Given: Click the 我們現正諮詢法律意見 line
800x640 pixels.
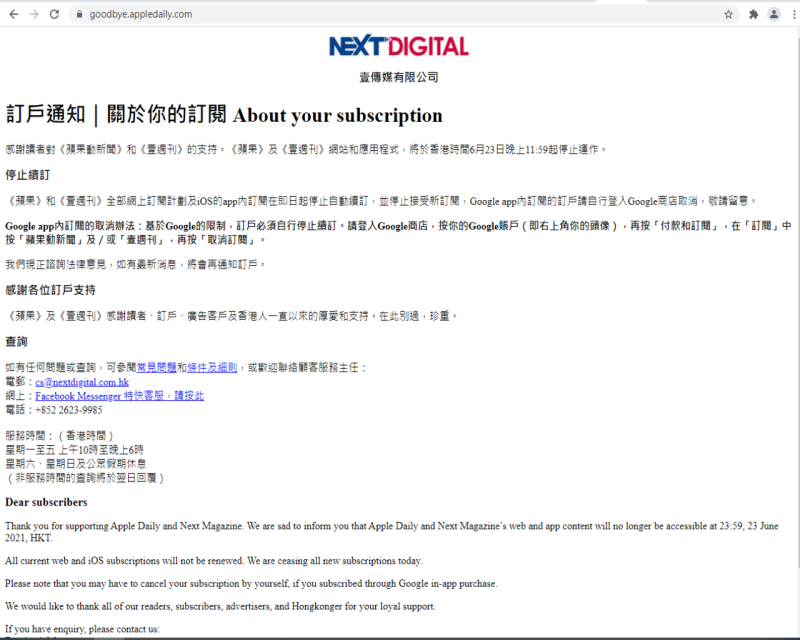Looking at the screenshot, I should point(135,264).
